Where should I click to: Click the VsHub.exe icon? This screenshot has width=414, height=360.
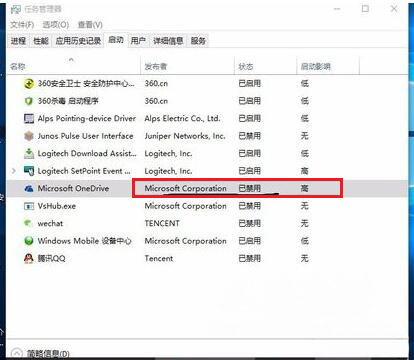(x=29, y=206)
